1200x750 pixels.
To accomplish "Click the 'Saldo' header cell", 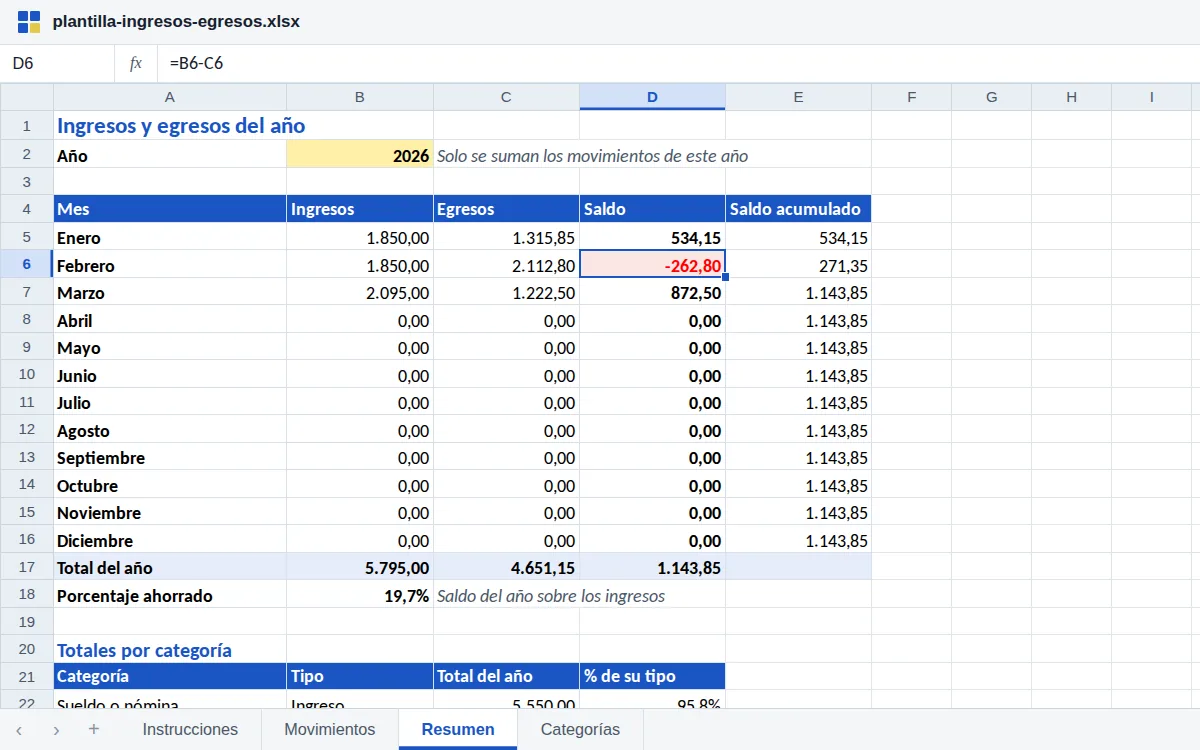I will [652, 209].
